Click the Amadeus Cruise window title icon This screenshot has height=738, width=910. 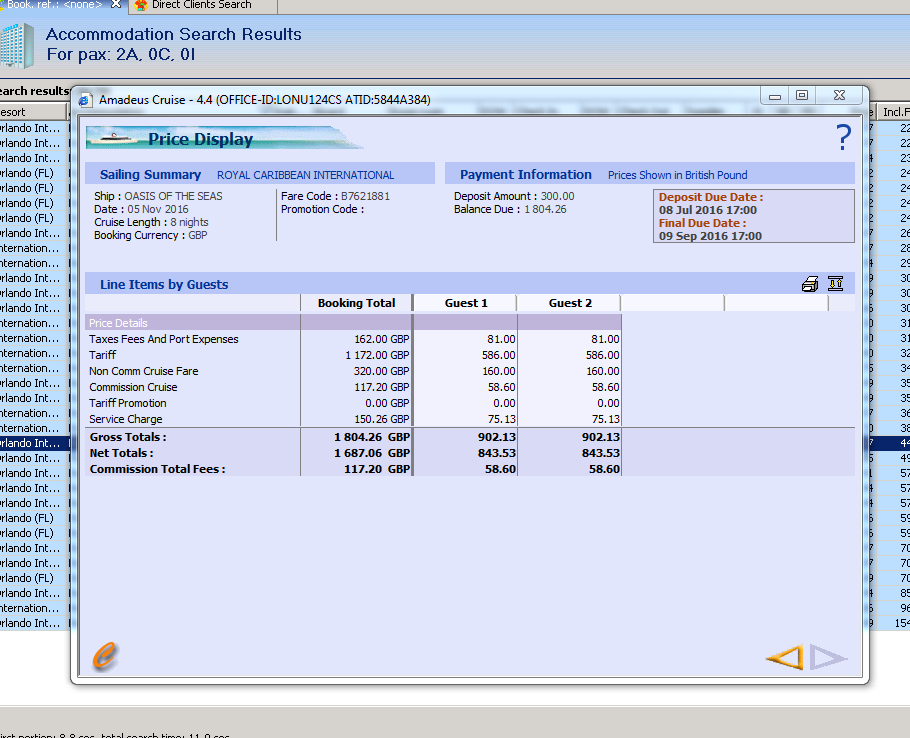coord(86,100)
